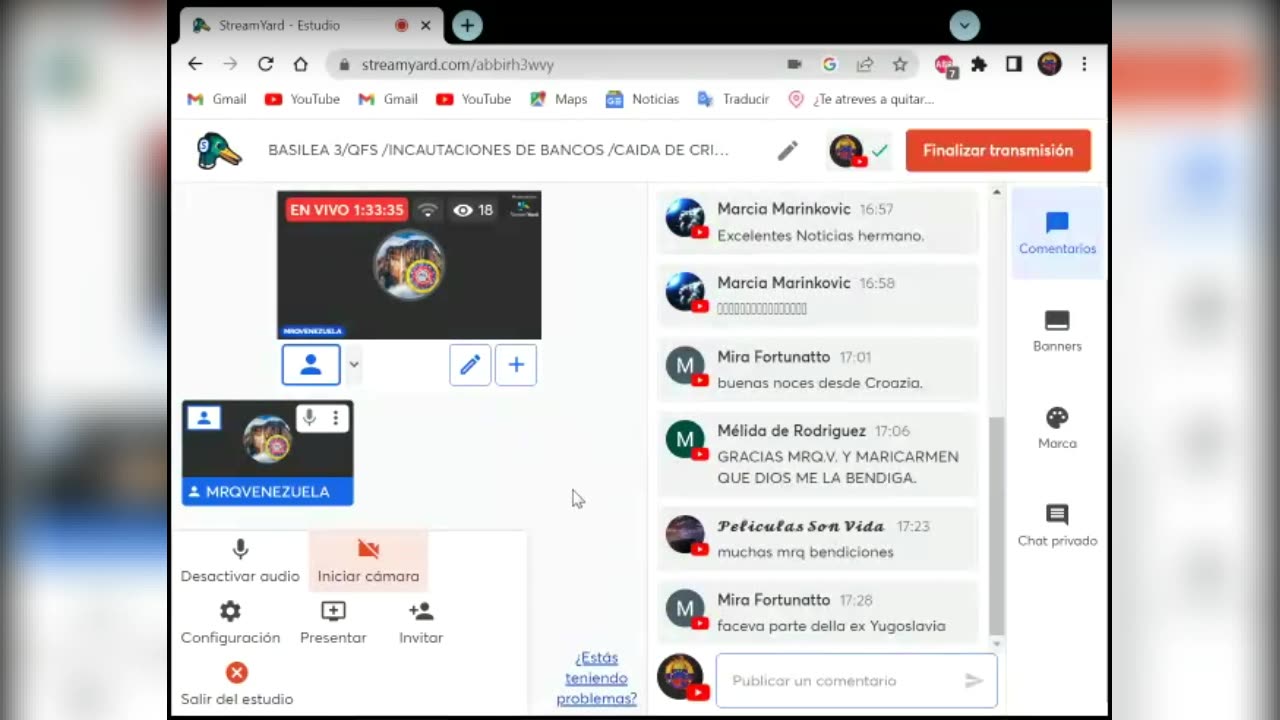The image size is (1280, 720).
Task: Open Configuración gear settings
Action: (230, 623)
